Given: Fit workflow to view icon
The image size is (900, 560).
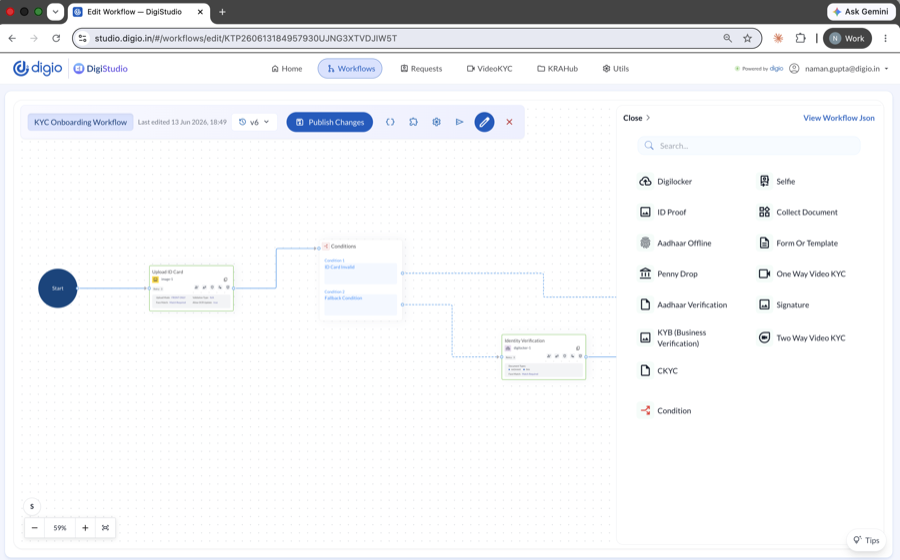Looking at the screenshot, I should click(x=105, y=528).
